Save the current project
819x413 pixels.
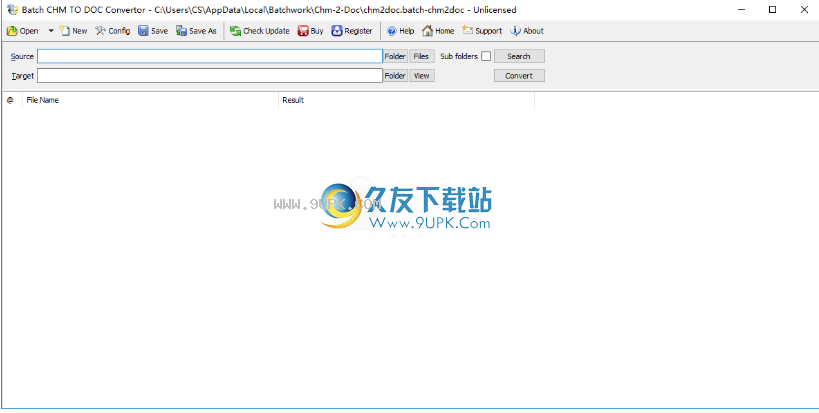click(x=153, y=31)
